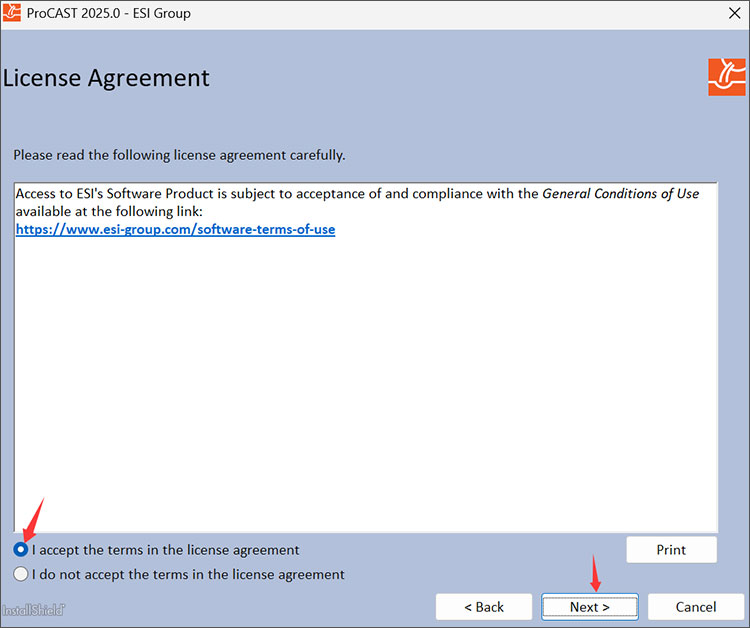Cancel the ProCAST installation
Image resolution: width=750 pixels, height=628 pixels.
(x=695, y=607)
